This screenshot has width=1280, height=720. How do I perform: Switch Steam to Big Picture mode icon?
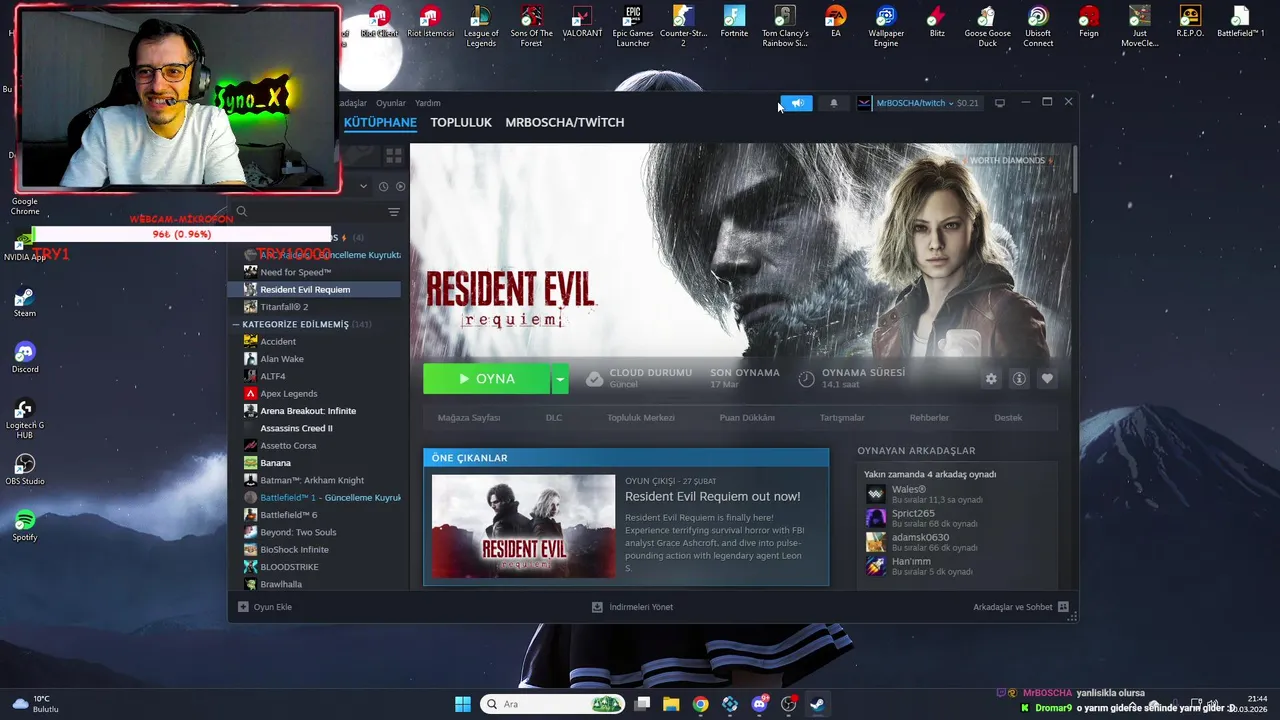pos(999,103)
